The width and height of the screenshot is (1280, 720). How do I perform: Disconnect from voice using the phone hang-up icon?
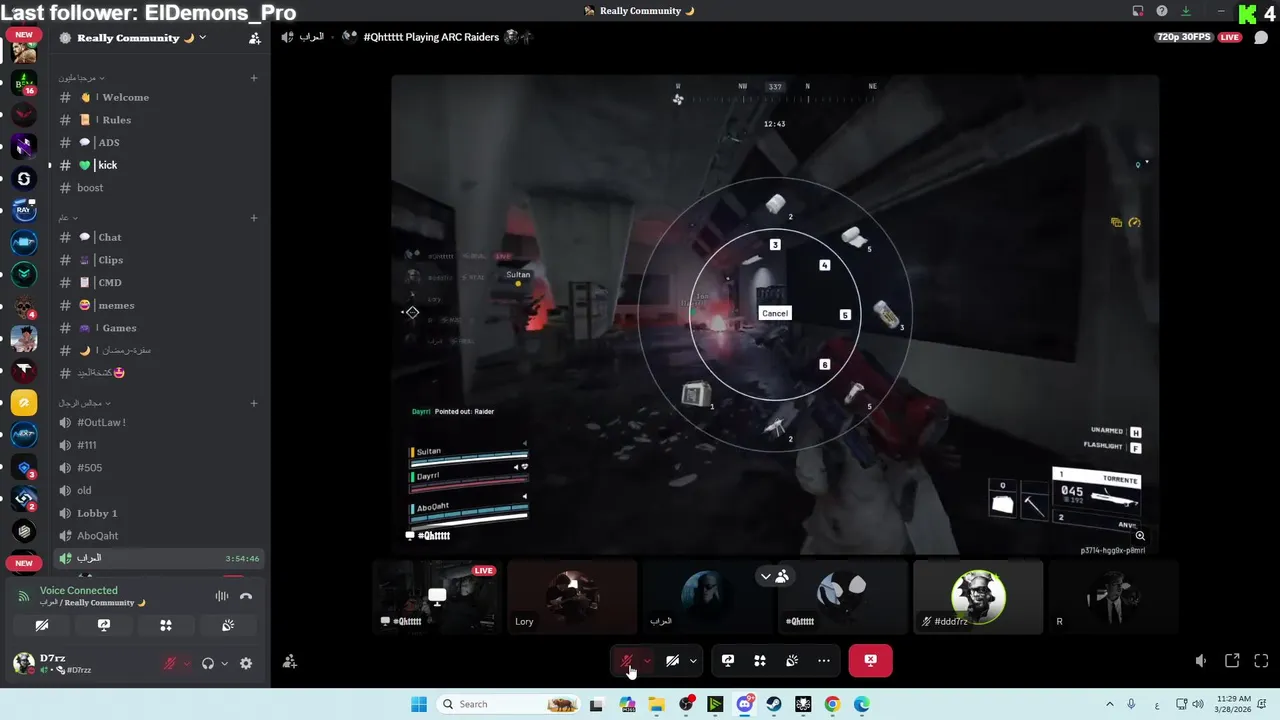246,596
